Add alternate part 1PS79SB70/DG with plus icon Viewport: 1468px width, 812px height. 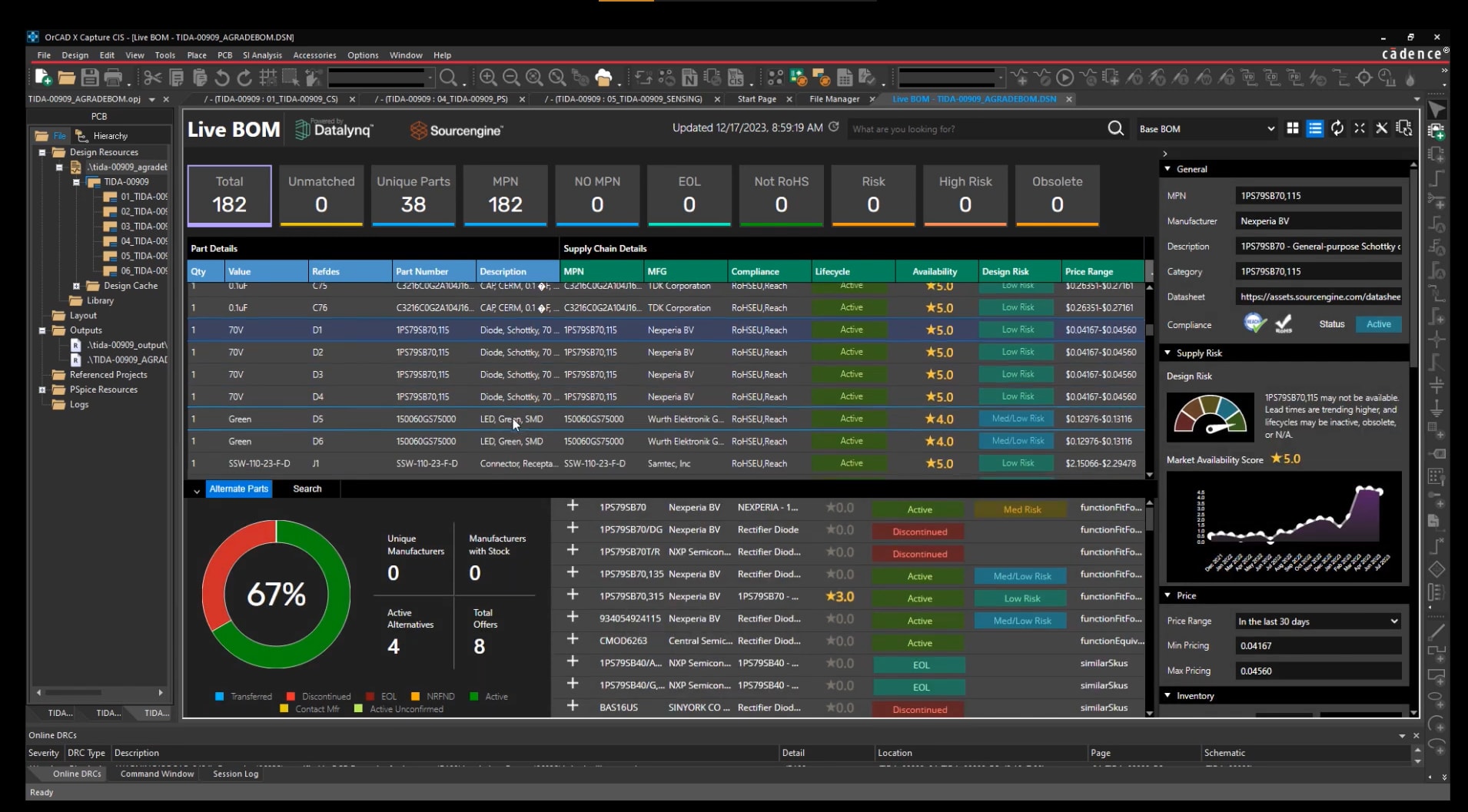pyautogui.click(x=573, y=529)
